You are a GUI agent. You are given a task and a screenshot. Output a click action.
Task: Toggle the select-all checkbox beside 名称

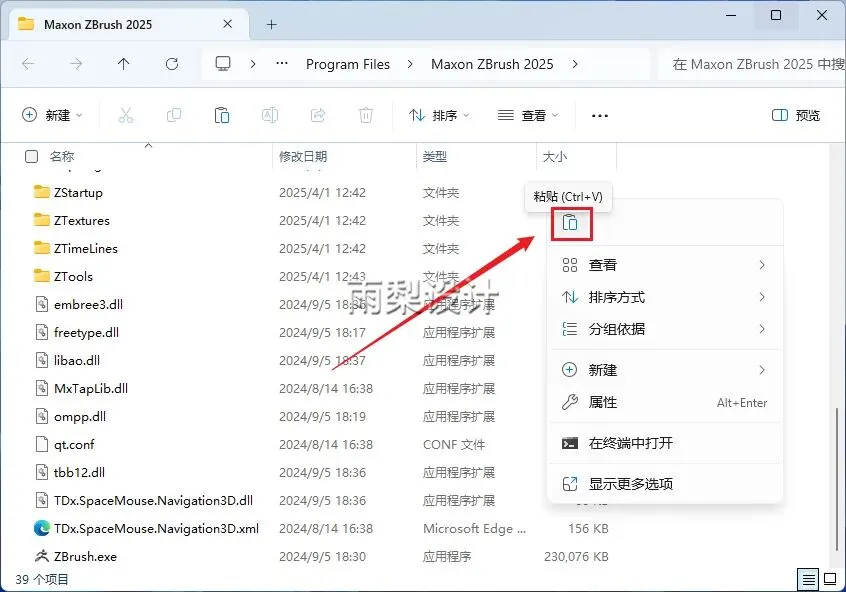click(32, 156)
